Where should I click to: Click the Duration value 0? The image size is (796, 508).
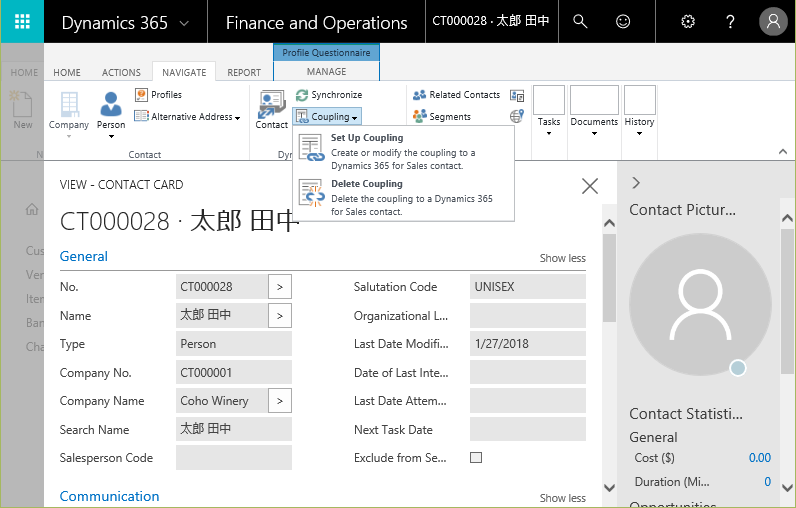[768, 482]
